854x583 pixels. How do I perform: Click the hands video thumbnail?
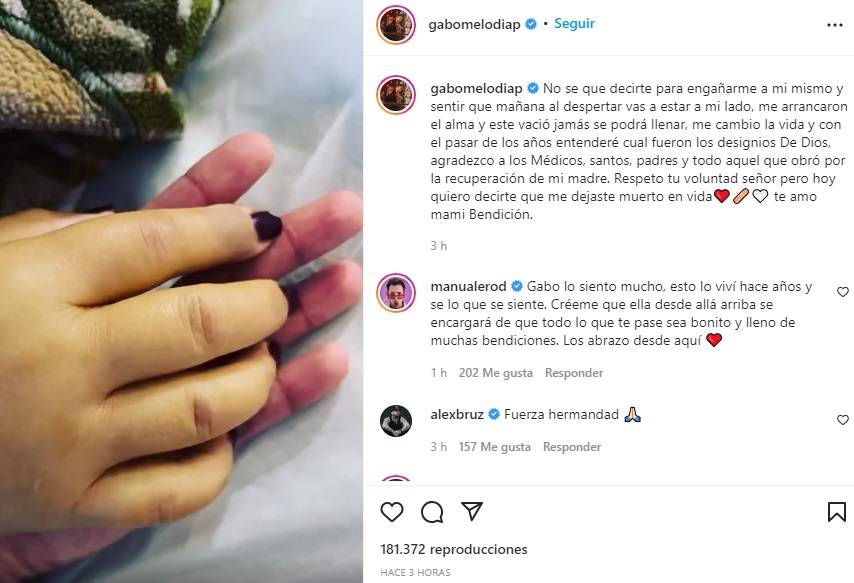click(x=181, y=292)
